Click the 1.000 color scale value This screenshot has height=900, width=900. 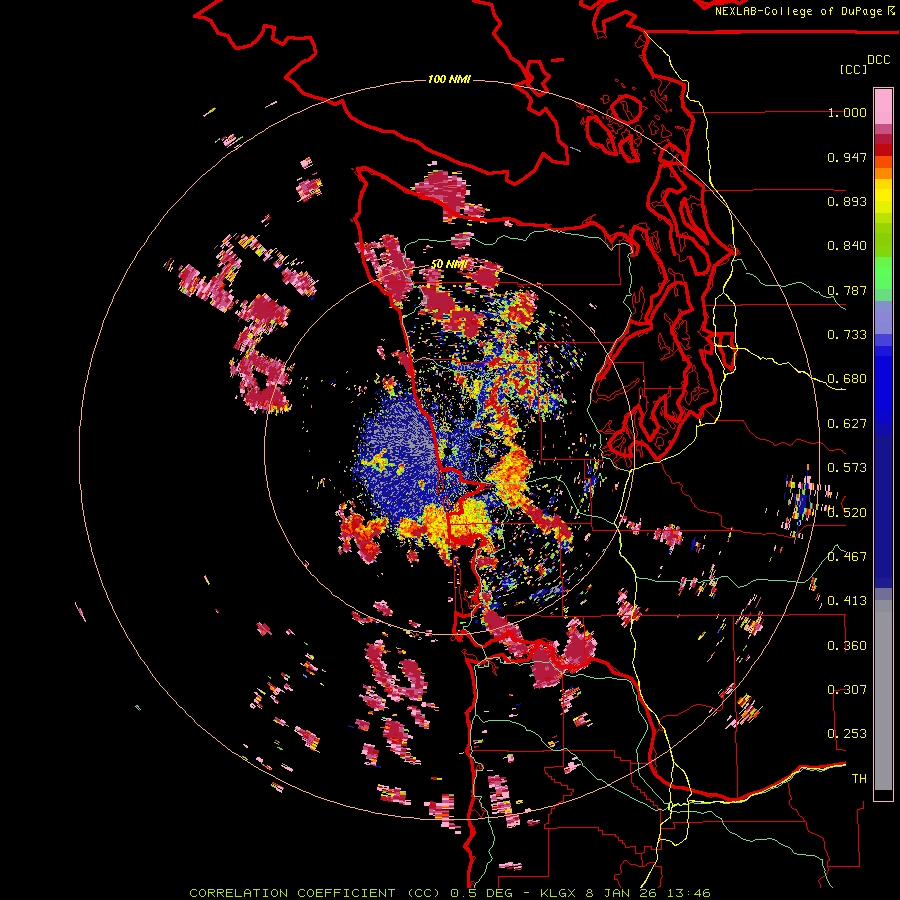pos(847,112)
